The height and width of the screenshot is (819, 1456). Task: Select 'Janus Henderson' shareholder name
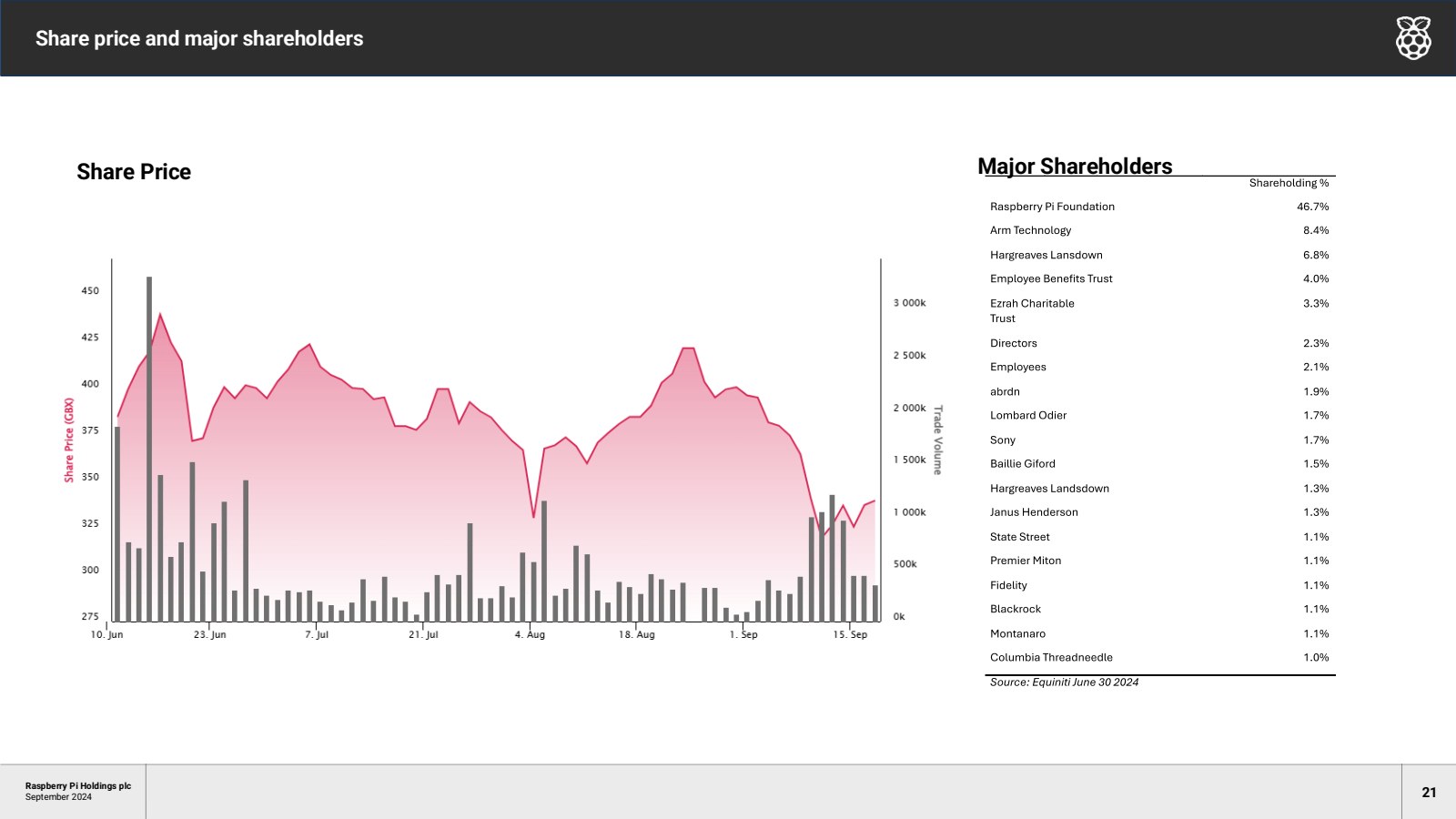[x=1034, y=512]
